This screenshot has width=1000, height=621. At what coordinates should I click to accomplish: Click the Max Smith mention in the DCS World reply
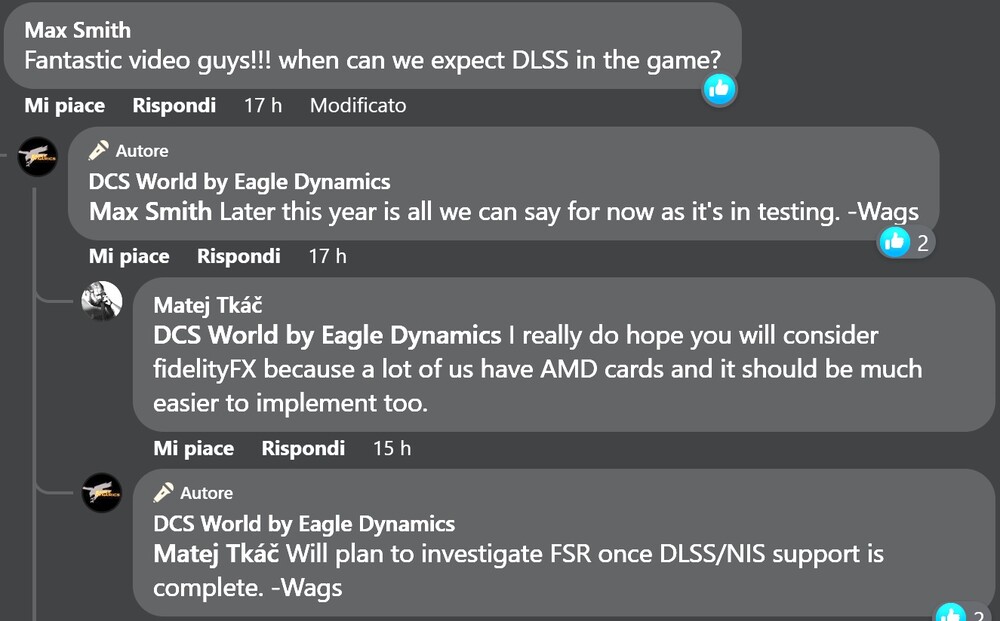coord(150,211)
